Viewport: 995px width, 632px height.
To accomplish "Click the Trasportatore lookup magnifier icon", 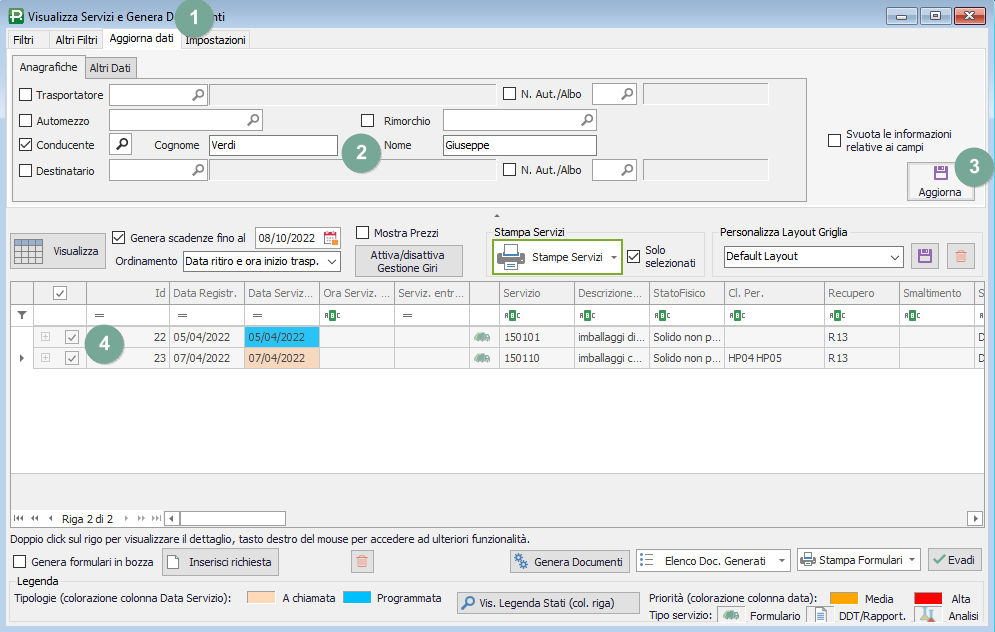I will tap(198, 94).
